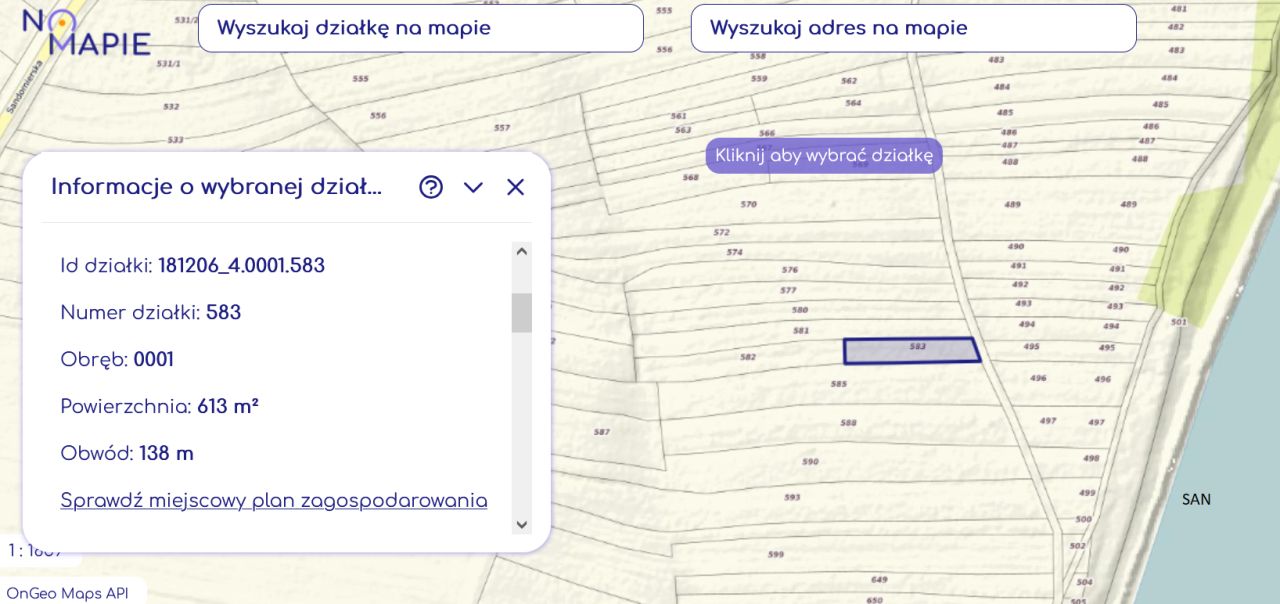Viewport: 1280px width, 604px height.
Task: Select parcel 588 on the map
Action: tap(848, 423)
